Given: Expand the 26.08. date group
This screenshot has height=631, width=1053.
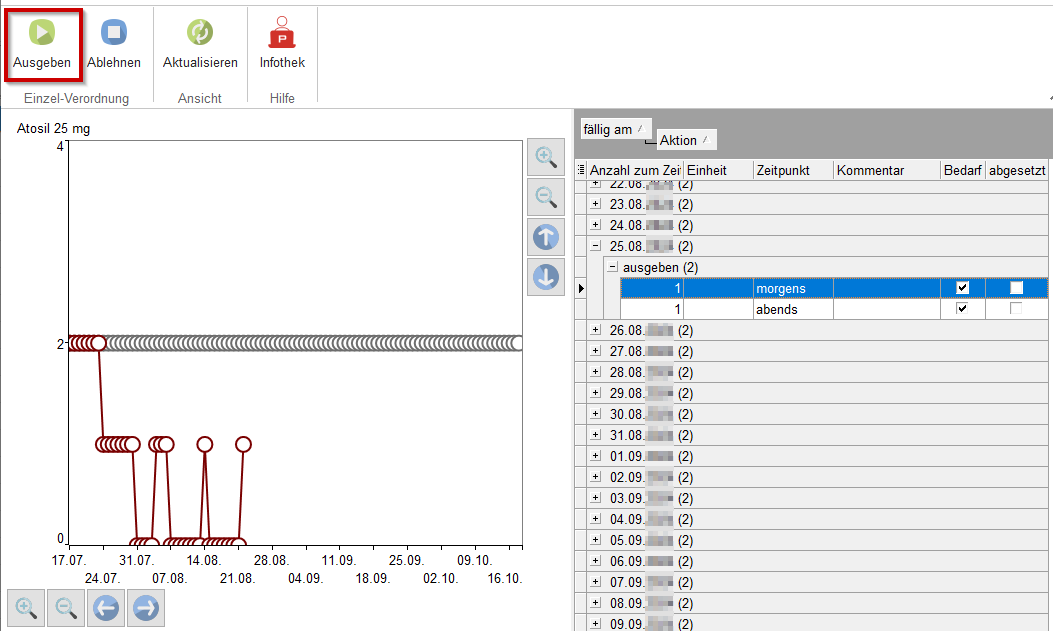Looking at the screenshot, I should (596, 330).
